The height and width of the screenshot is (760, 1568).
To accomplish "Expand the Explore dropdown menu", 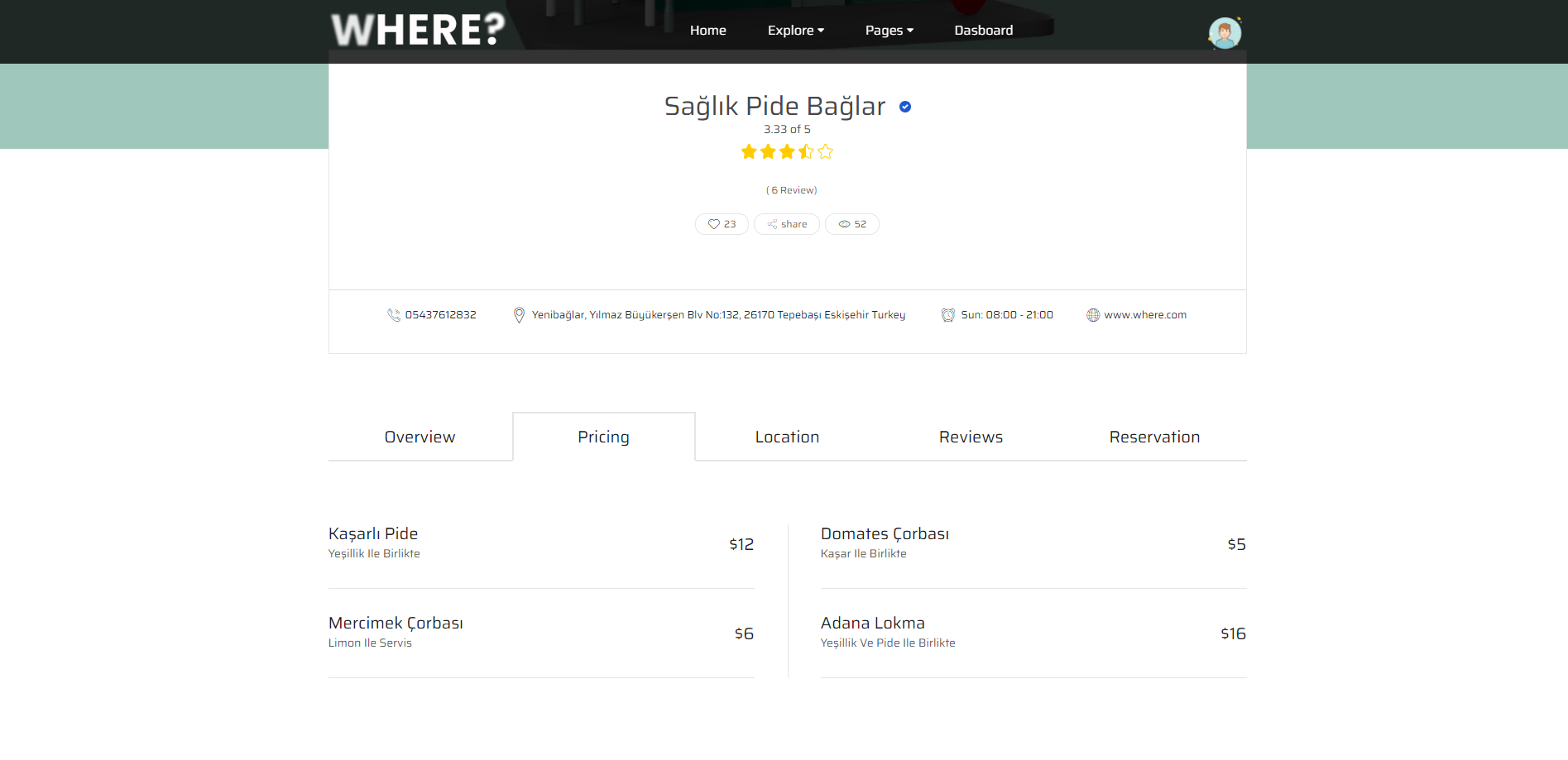I will click(796, 31).
